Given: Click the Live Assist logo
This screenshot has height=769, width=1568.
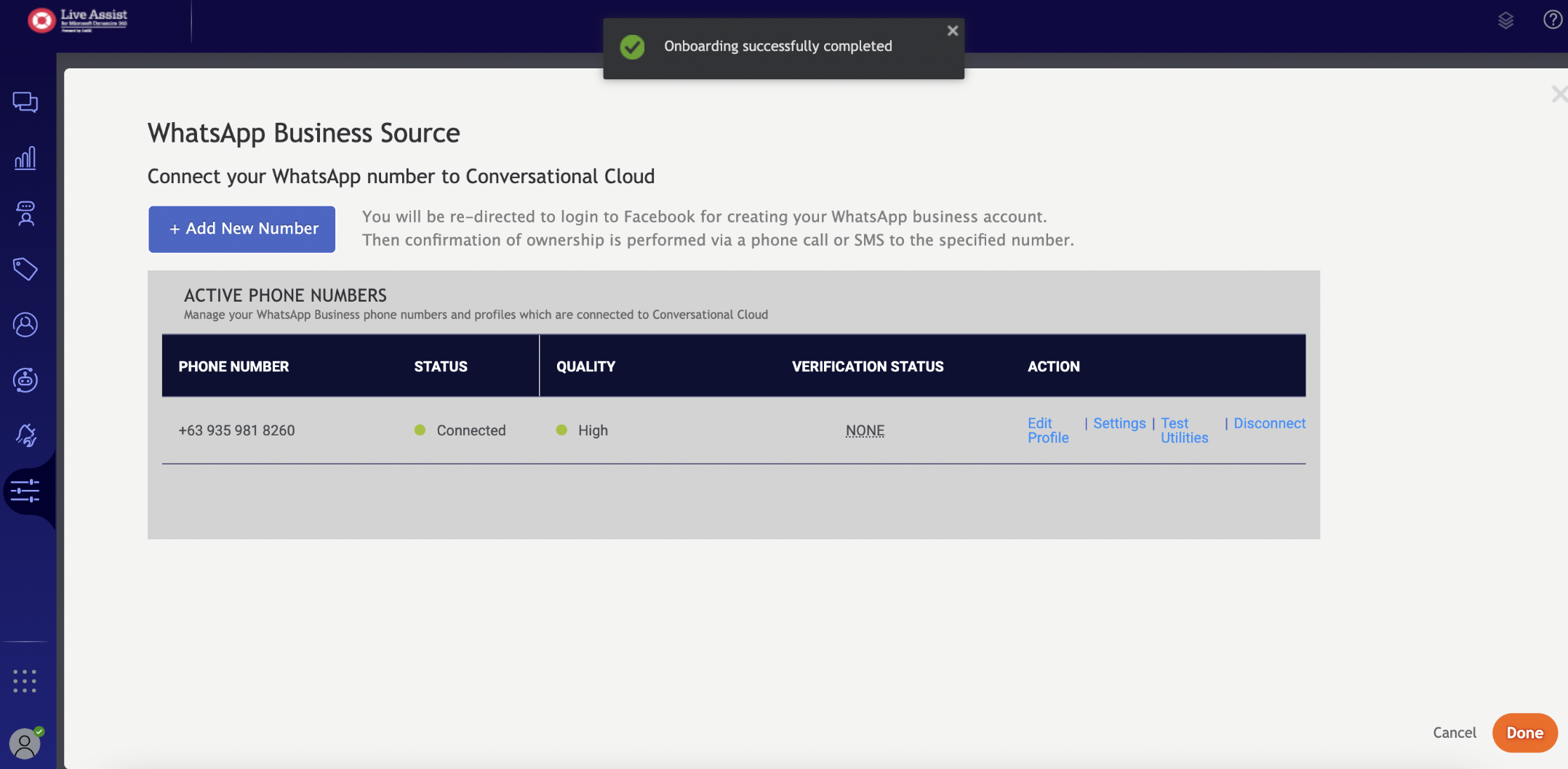Looking at the screenshot, I should 77,20.
